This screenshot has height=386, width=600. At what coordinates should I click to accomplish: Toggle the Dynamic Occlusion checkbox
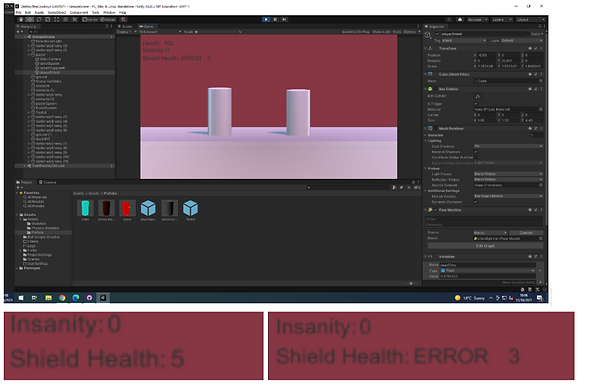pos(476,202)
